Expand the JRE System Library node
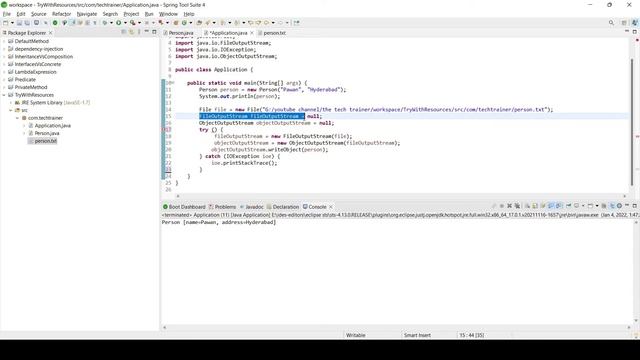Viewport: 640px width, 360px height. (11, 102)
